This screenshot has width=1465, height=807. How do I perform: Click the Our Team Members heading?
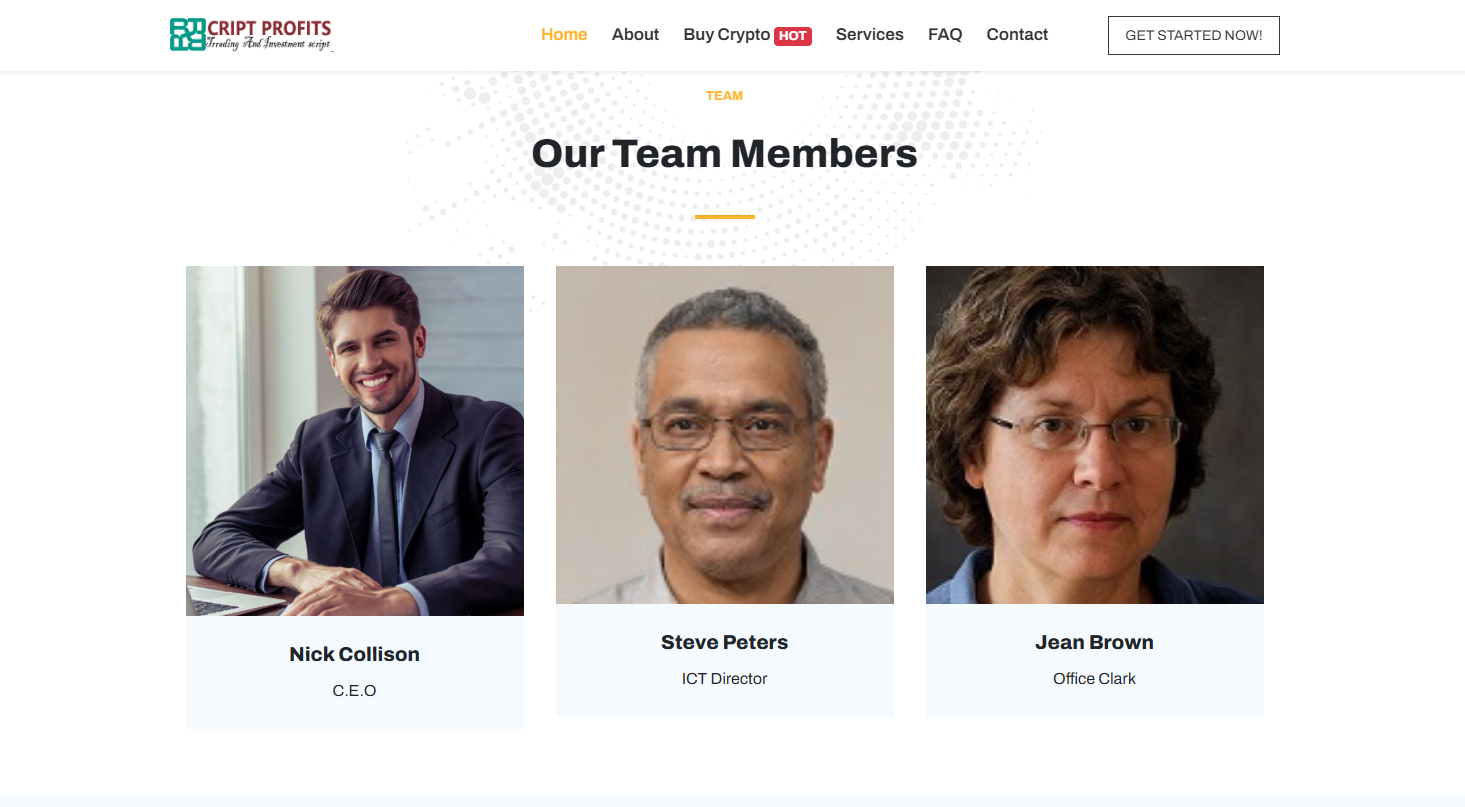pyautogui.click(x=725, y=153)
